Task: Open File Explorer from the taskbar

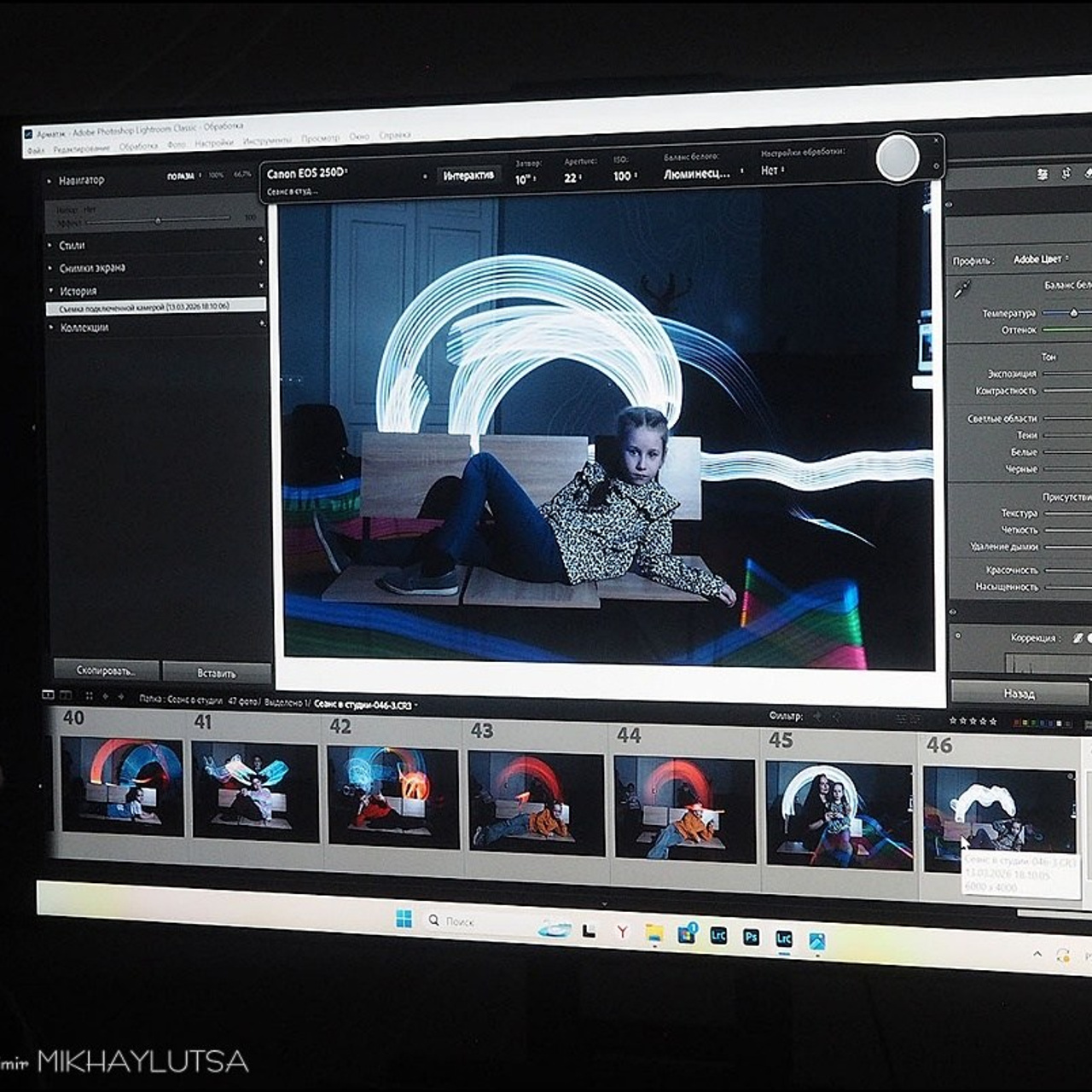Action: [x=653, y=933]
